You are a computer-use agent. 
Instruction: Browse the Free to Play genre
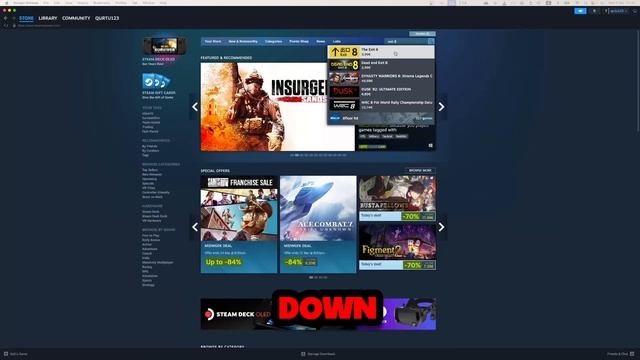pyautogui.click(x=151, y=236)
